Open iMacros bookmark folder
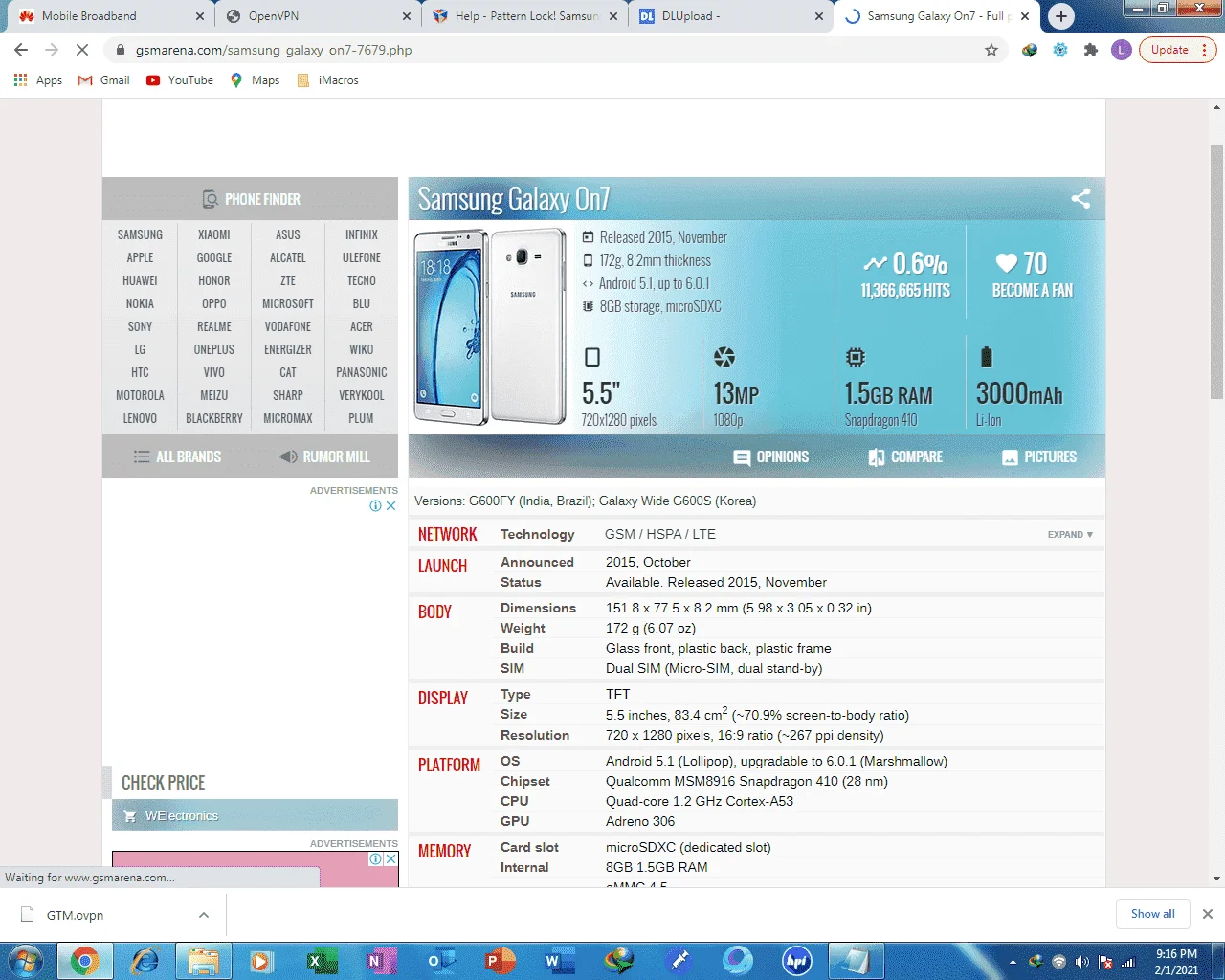The height and width of the screenshot is (980, 1225). click(327, 80)
